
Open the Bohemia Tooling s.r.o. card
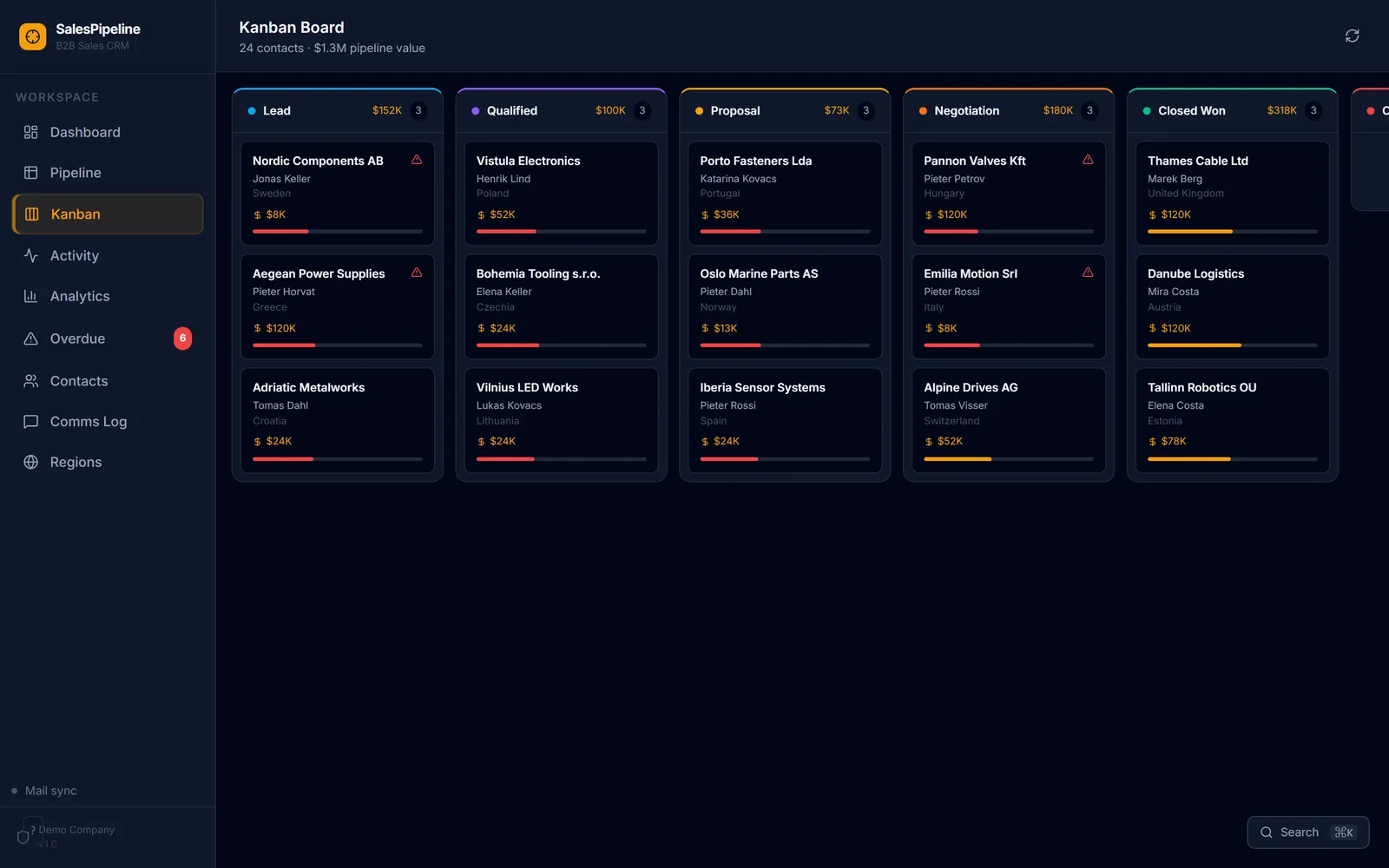pyautogui.click(x=562, y=306)
